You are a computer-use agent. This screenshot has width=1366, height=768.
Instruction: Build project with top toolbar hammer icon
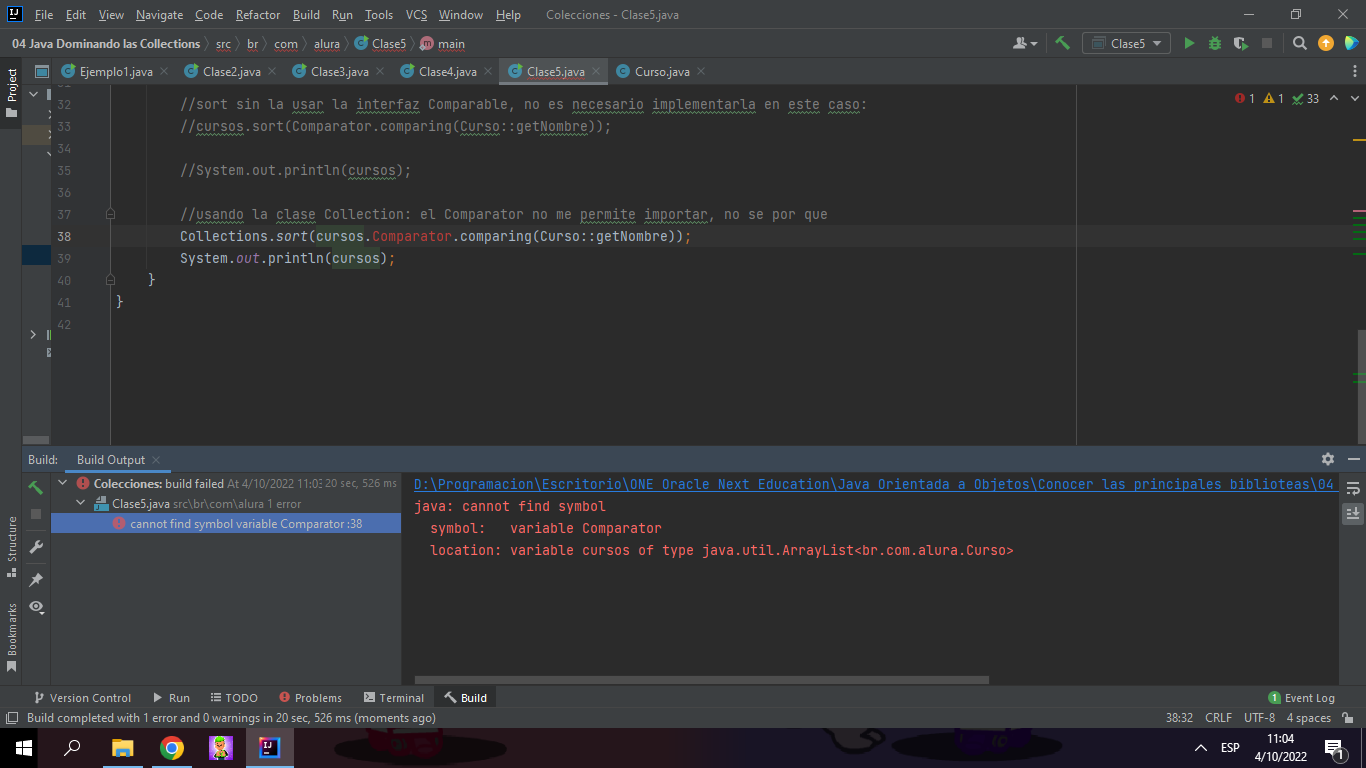1062,43
